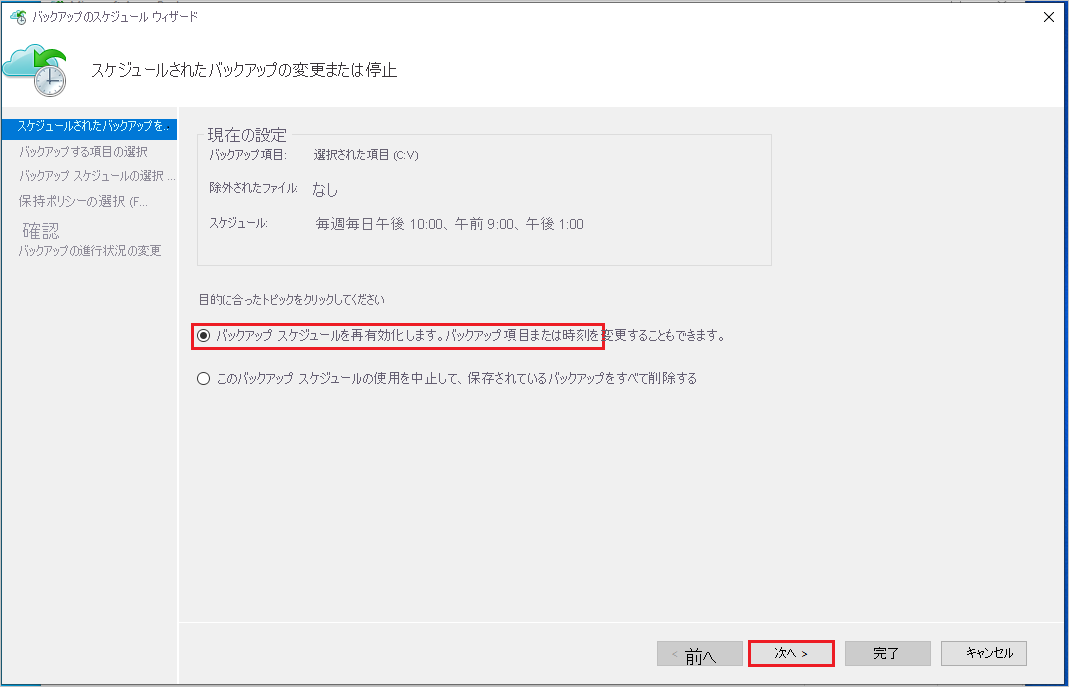Viewport: 1069px width, 687px height.
Task: Go to バックアップ スケジュールの選択 step
Action: point(97,176)
